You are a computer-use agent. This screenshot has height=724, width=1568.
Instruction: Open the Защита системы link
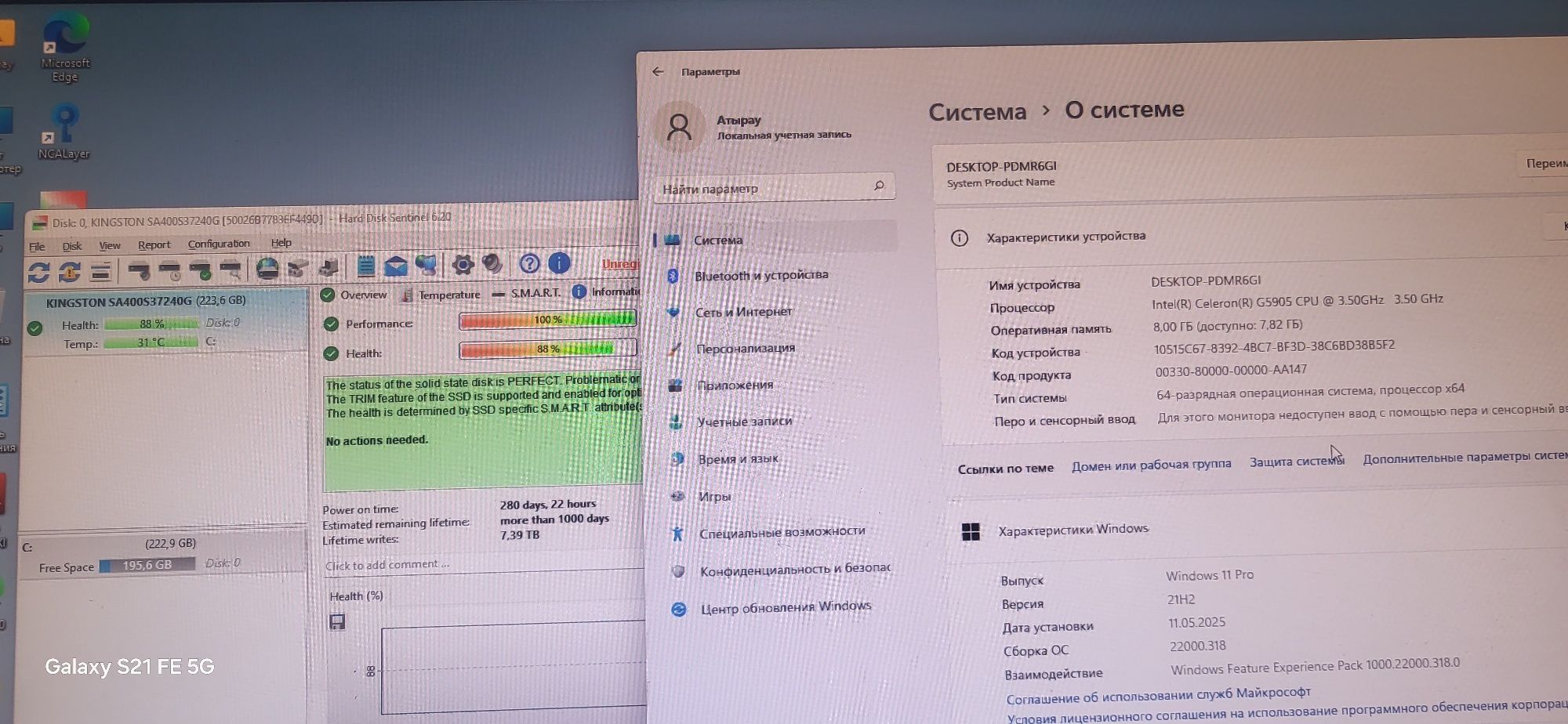[x=1297, y=462]
